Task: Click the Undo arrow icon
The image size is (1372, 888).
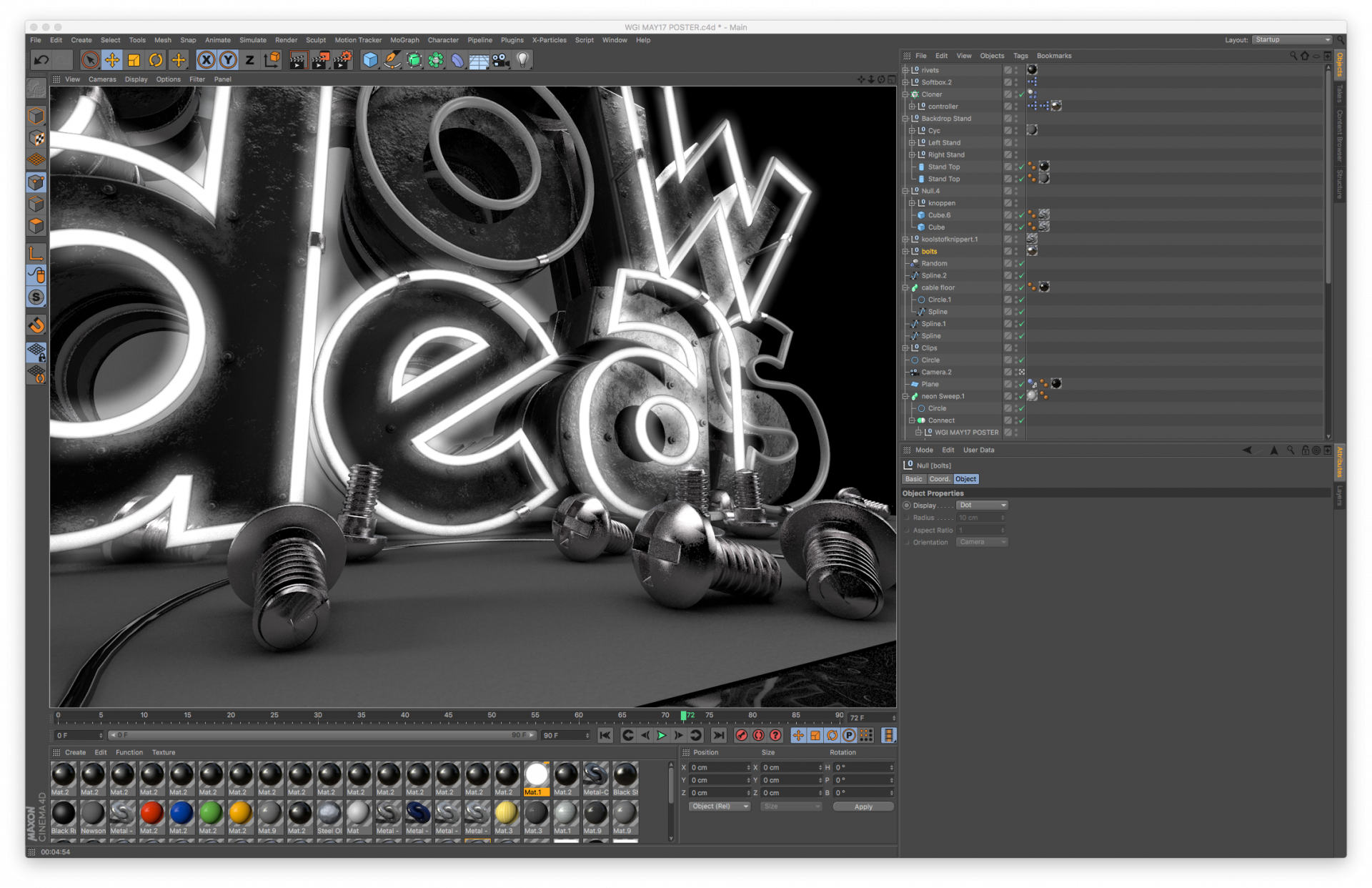Action: (41, 60)
